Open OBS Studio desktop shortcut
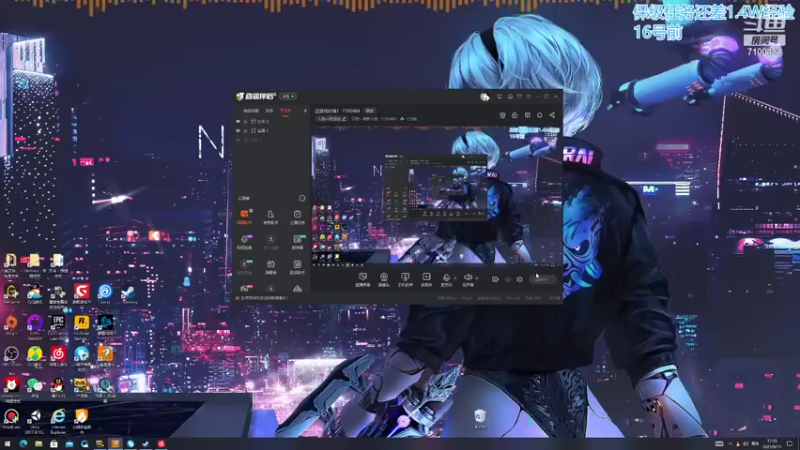Viewport: 800px width, 450px height. point(11,354)
